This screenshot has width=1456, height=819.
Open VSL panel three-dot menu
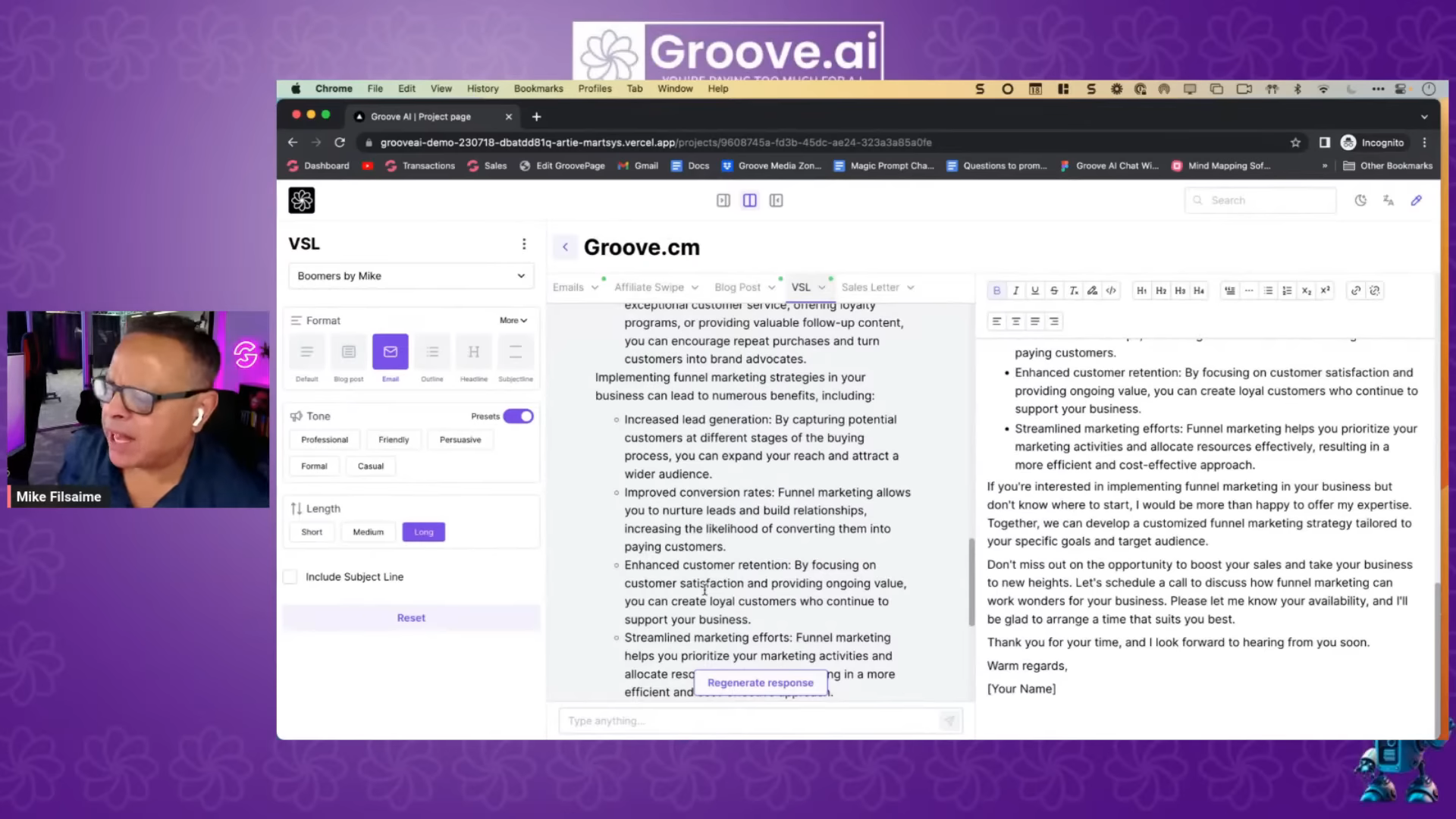pyautogui.click(x=524, y=243)
